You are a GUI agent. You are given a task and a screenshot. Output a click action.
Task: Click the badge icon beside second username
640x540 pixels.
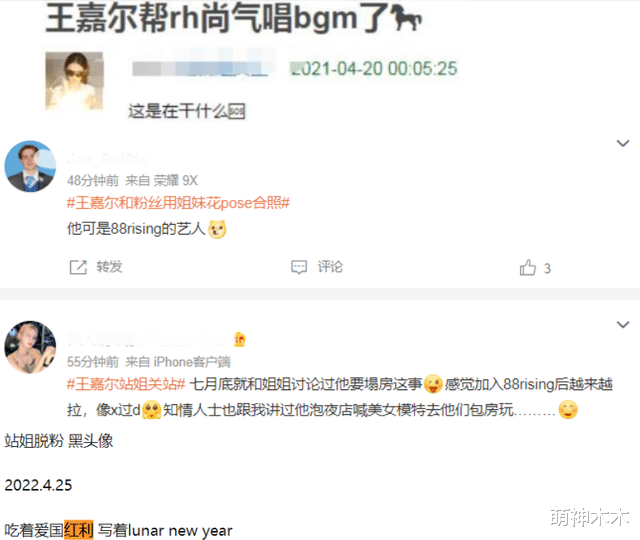tap(240, 339)
